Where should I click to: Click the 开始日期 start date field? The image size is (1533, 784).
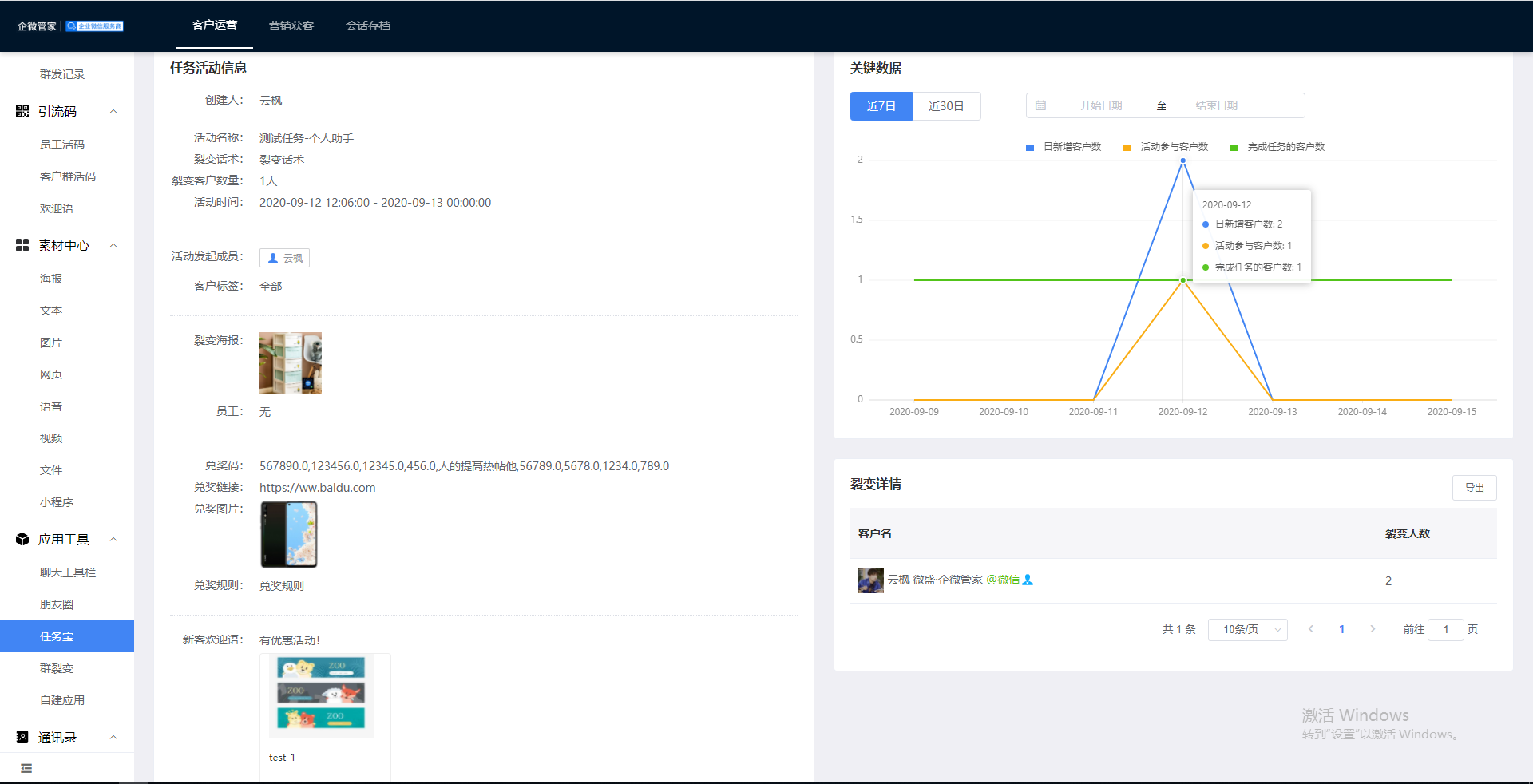coord(1101,105)
